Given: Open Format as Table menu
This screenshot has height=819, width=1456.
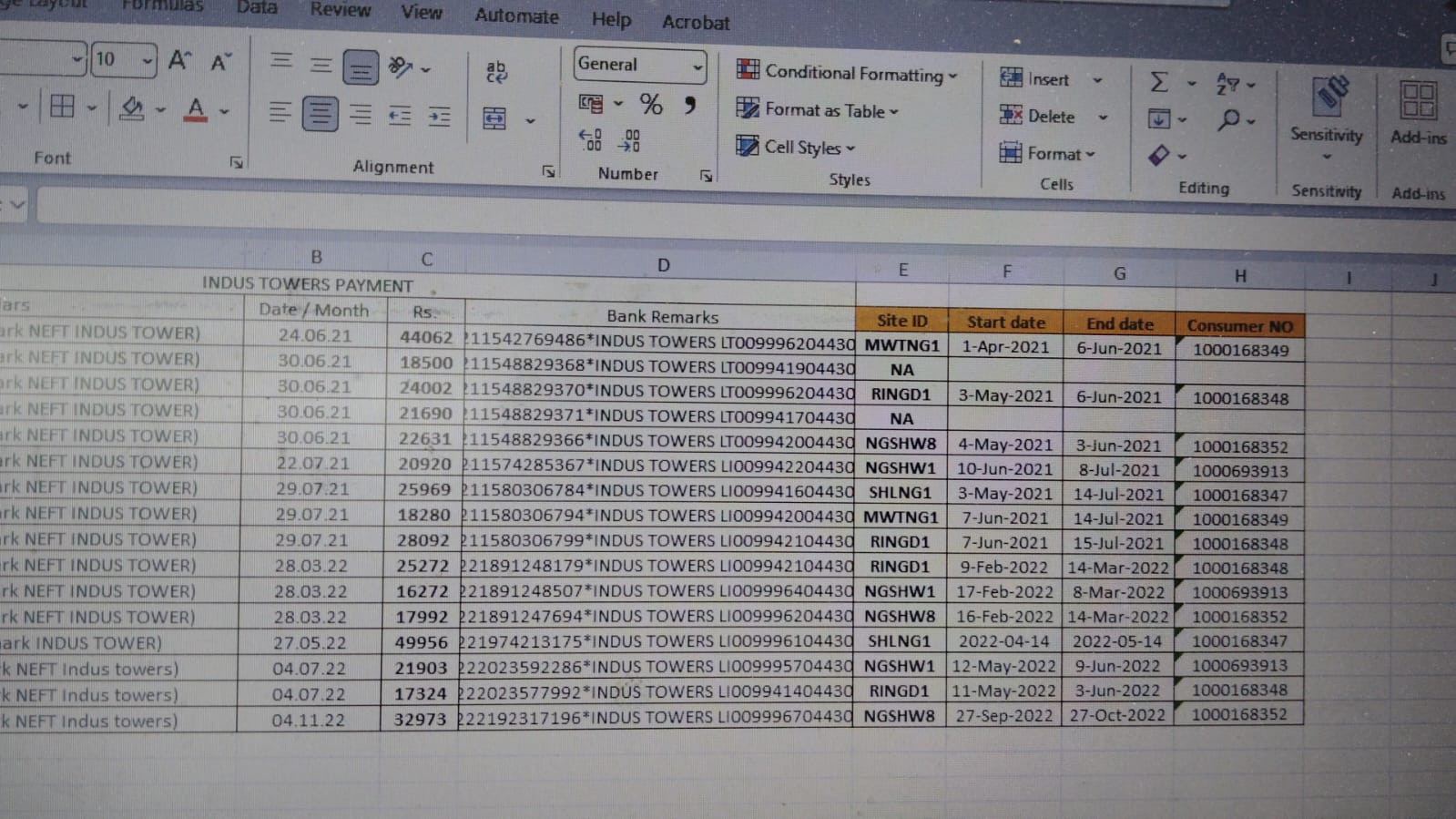Looking at the screenshot, I should point(818,110).
